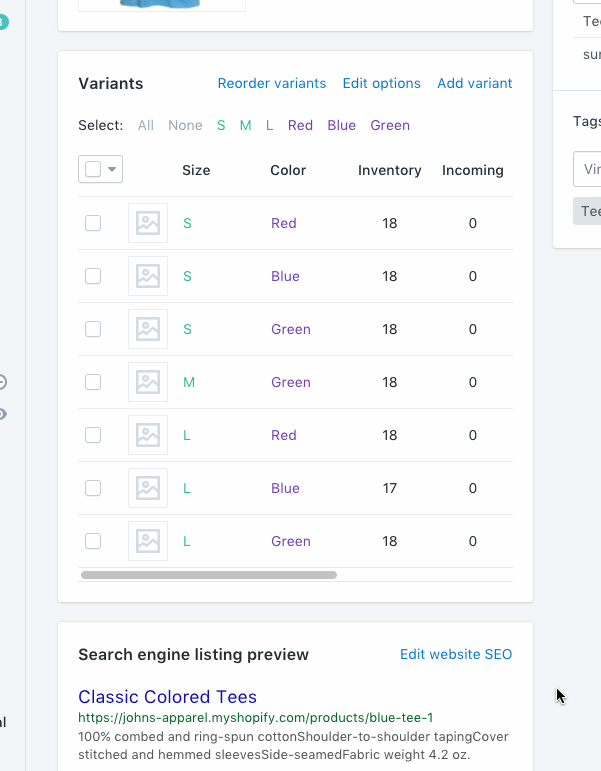
Task: Click the horizontal scrollbar under variants table
Action: click(209, 575)
